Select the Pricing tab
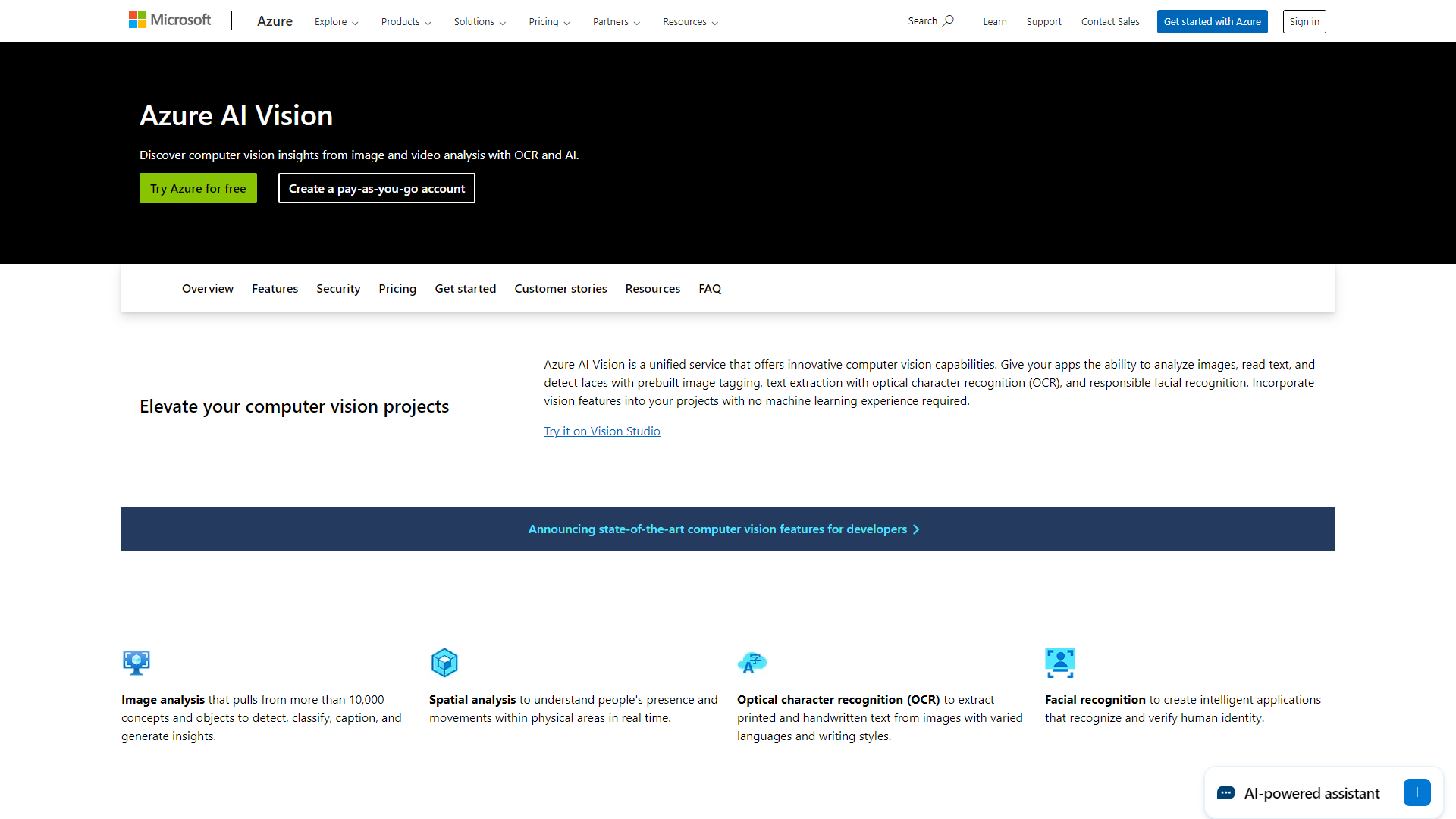The image size is (1456, 819). point(398,287)
